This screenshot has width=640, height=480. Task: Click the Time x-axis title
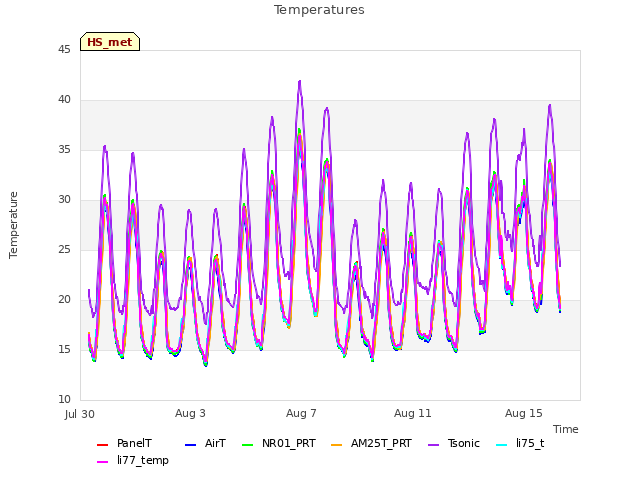click(x=566, y=429)
